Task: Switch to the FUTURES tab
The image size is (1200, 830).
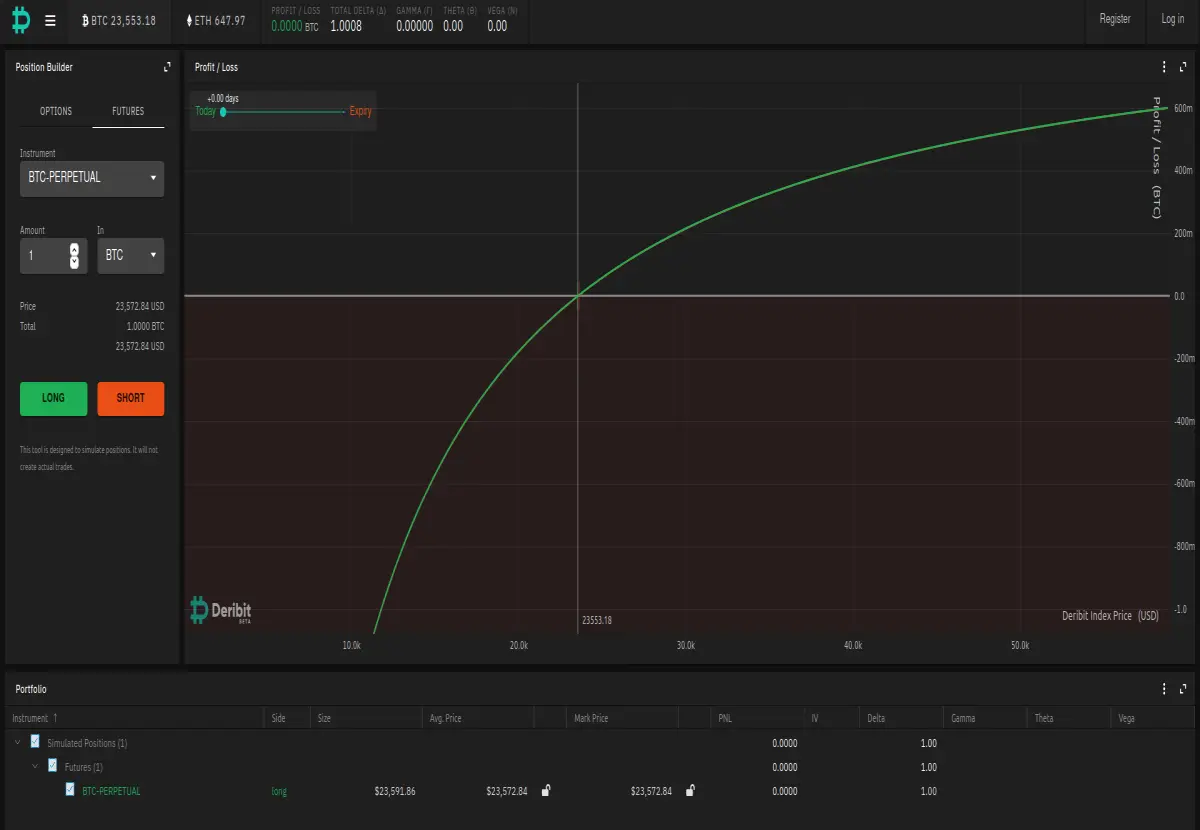Action: point(128,111)
